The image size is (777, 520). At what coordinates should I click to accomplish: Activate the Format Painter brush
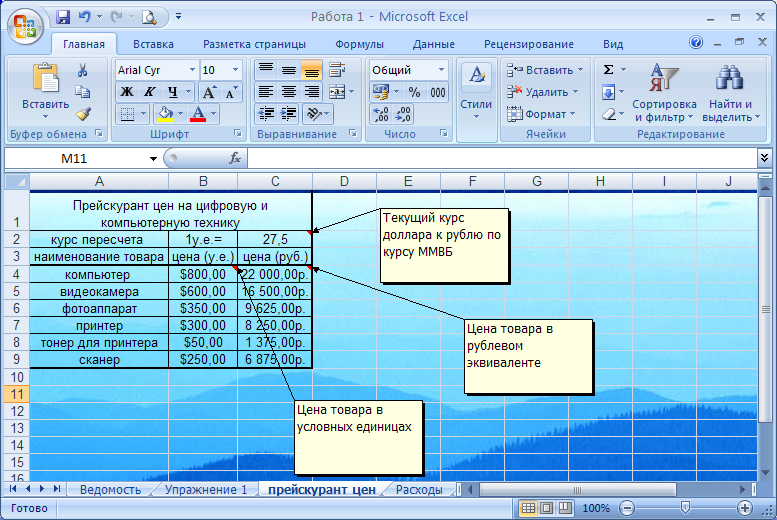[x=83, y=114]
